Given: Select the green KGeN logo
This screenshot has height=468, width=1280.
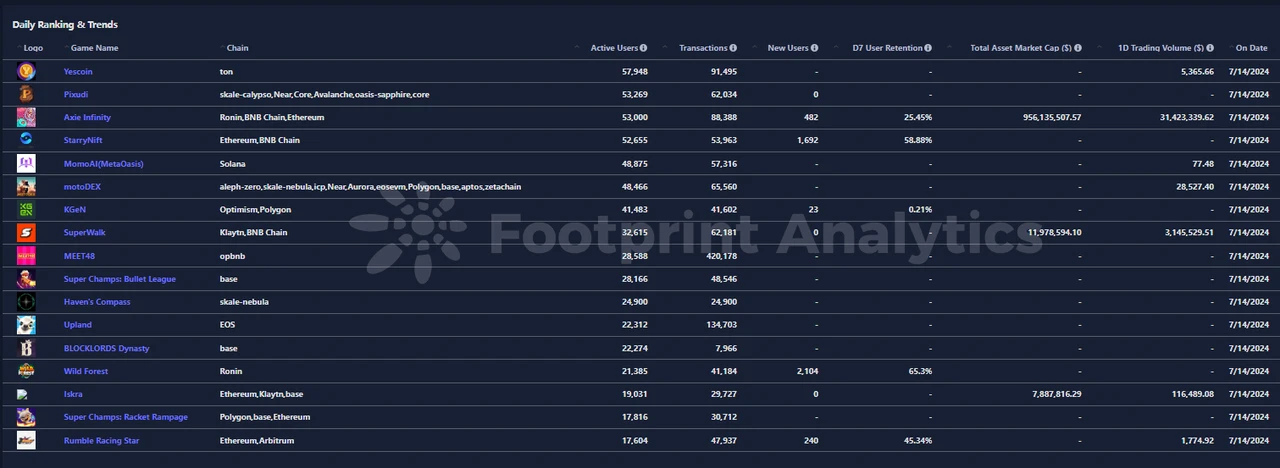Looking at the screenshot, I should (27, 209).
